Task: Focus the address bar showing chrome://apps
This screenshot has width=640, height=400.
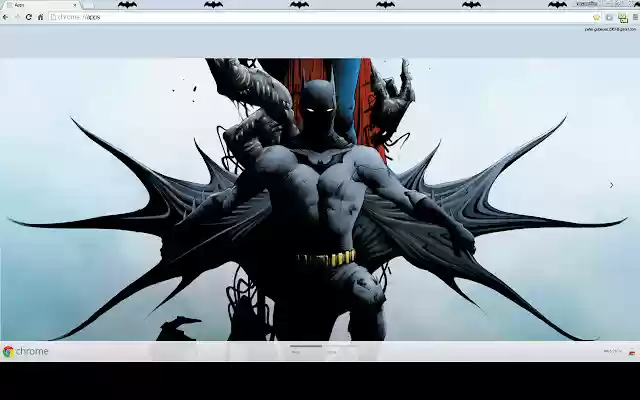Action: [324, 17]
